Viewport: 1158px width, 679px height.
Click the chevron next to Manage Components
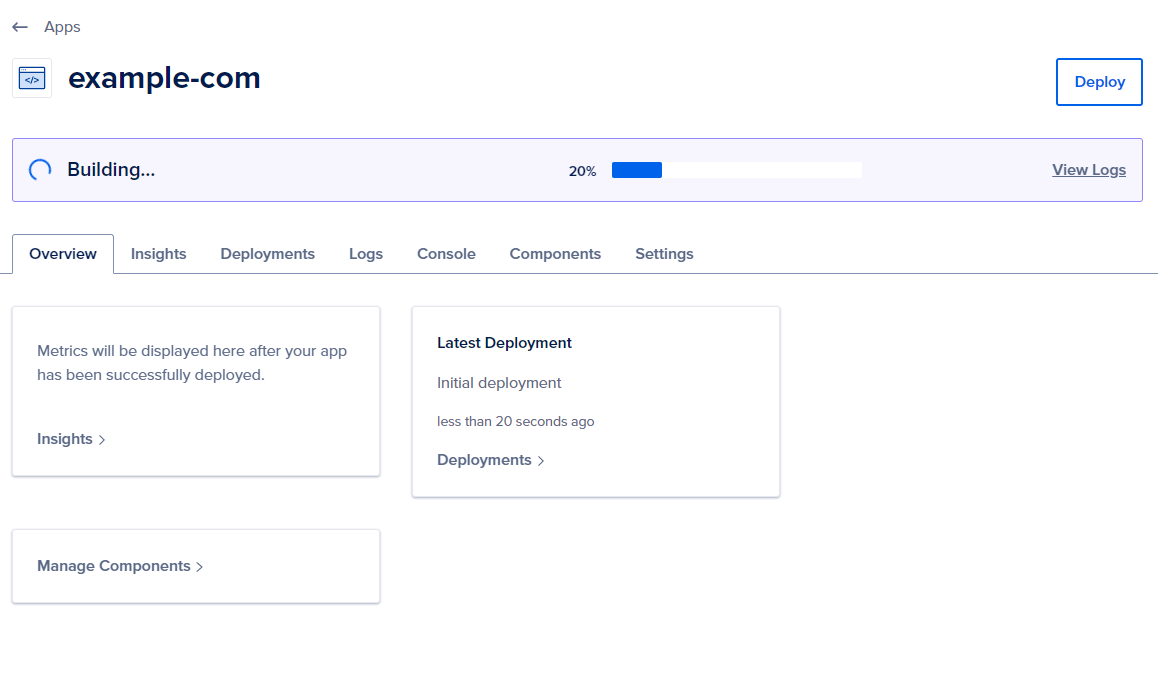tap(199, 567)
